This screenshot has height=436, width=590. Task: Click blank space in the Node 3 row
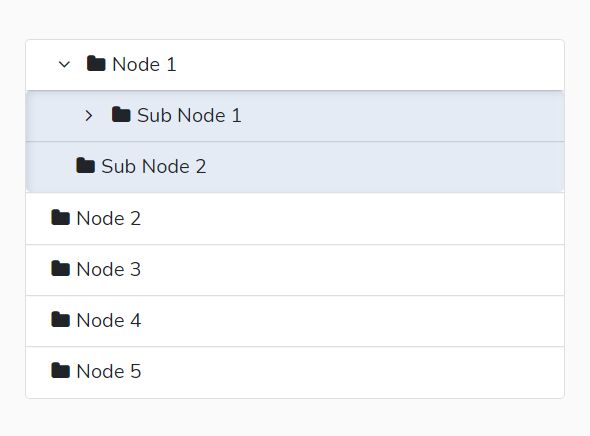tap(354, 270)
